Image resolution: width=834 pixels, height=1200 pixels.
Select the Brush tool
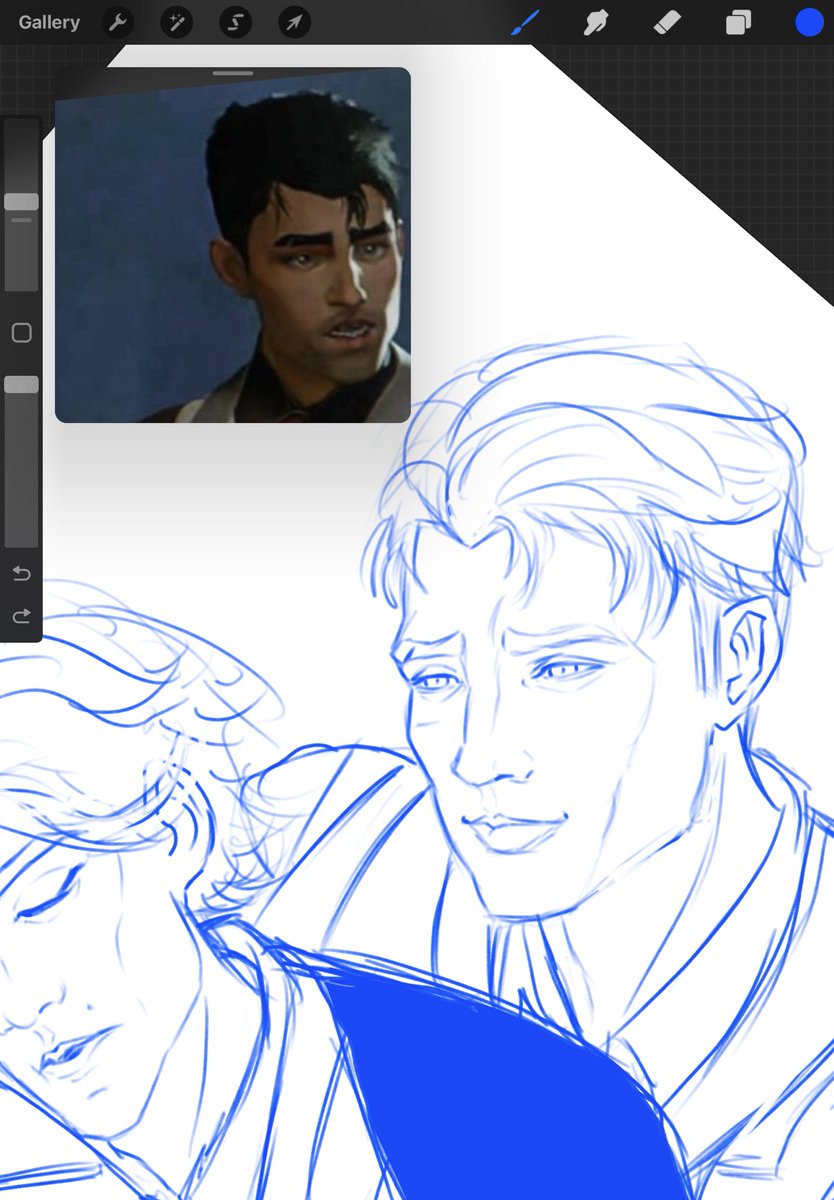(525, 22)
